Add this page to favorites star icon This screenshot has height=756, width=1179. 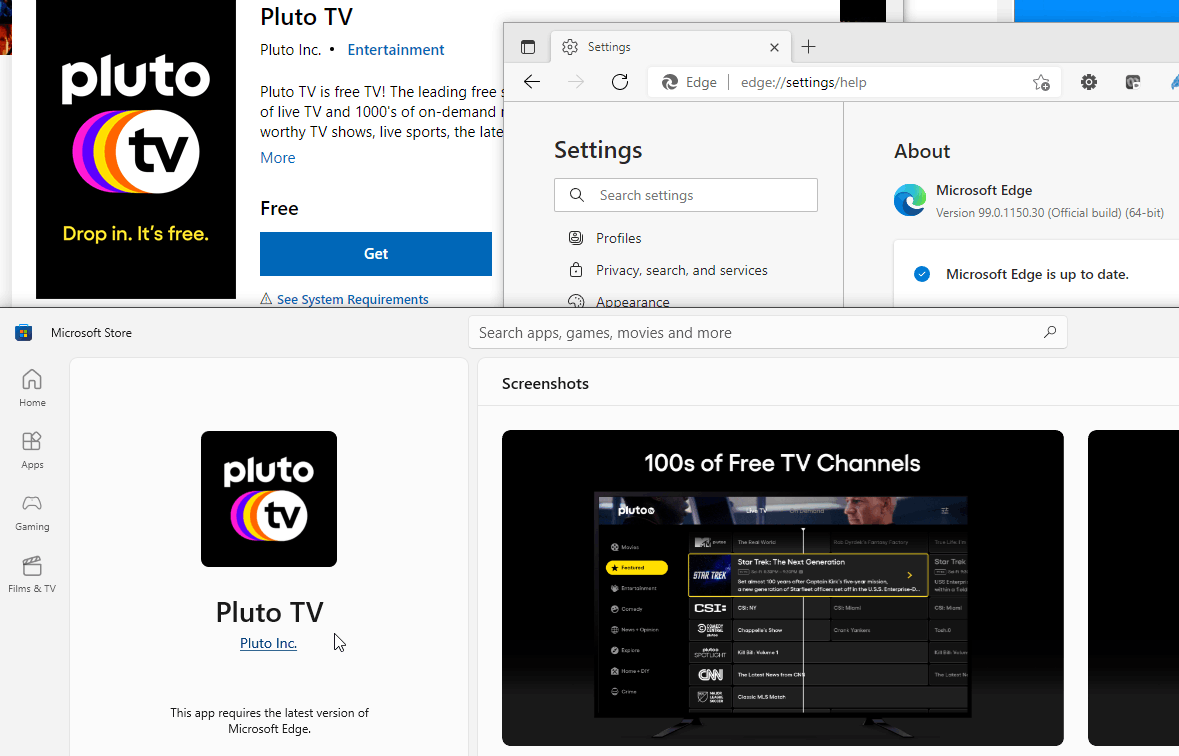pos(1041,83)
